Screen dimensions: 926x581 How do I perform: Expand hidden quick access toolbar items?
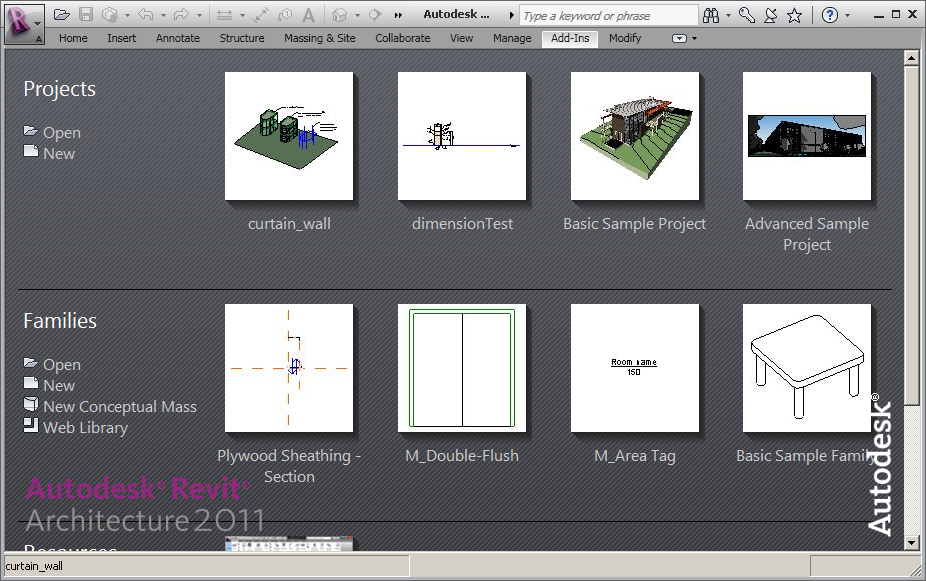coord(399,15)
